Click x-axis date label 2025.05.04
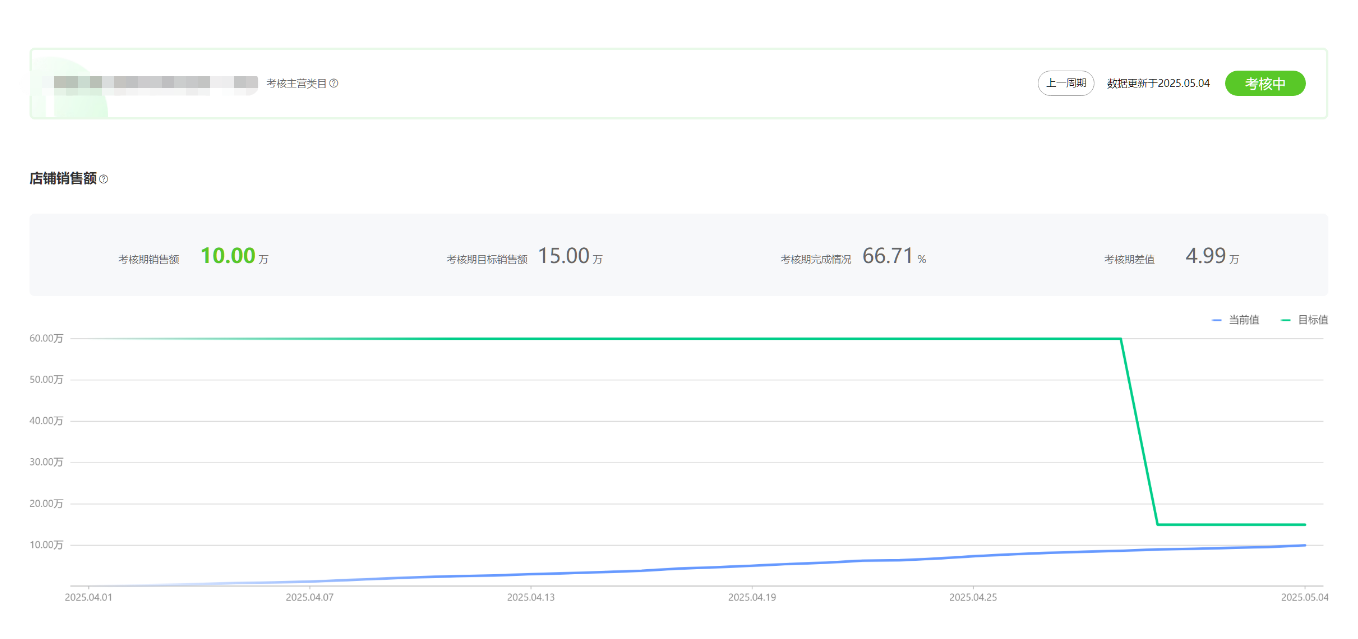The height and width of the screenshot is (639, 1358). pyautogui.click(x=1305, y=598)
